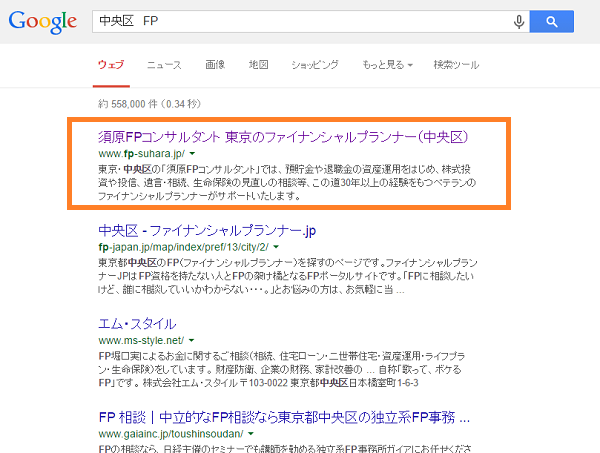Click the blue magnifier search button
Screen dimensions: 600x453
point(551,21)
